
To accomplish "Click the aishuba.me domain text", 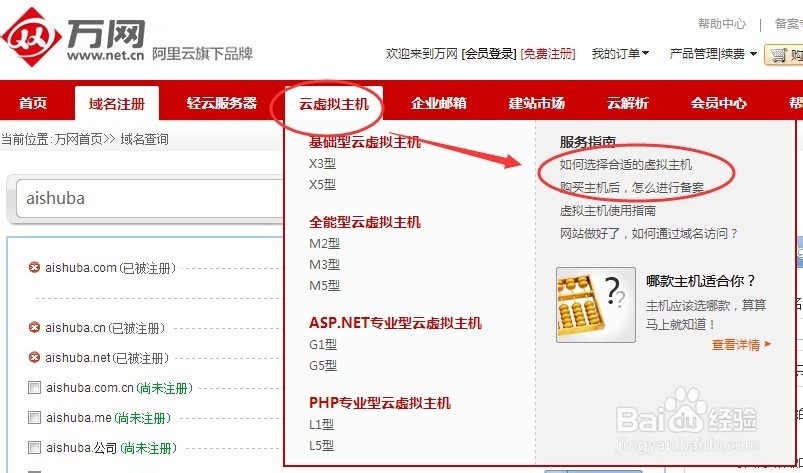I will pyautogui.click(x=79, y=418).
